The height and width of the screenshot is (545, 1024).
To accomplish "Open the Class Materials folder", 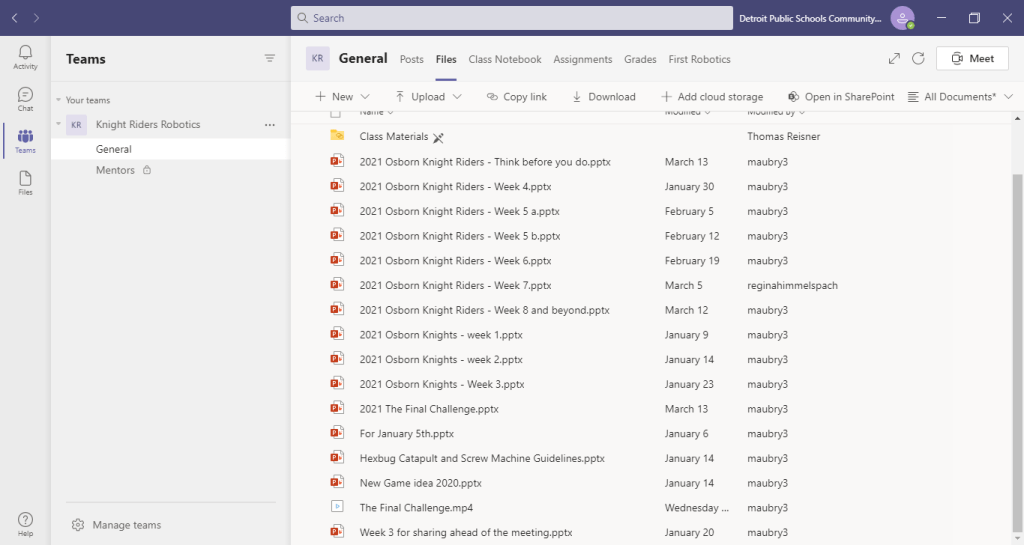I will click(393, 137).
